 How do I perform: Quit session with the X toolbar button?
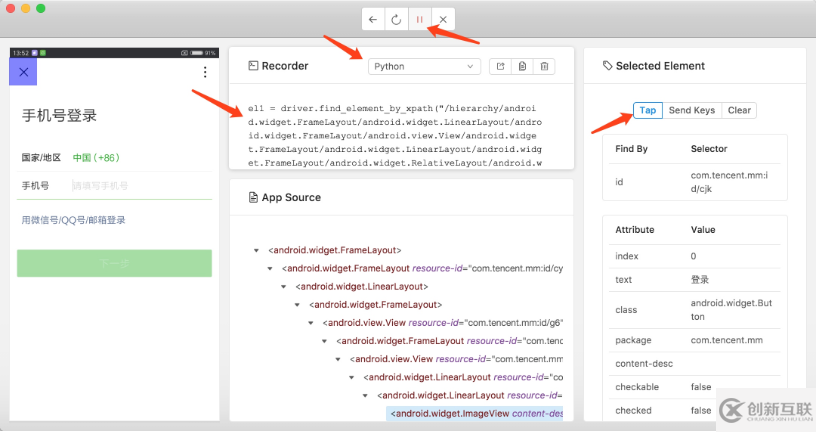[443, 19]
